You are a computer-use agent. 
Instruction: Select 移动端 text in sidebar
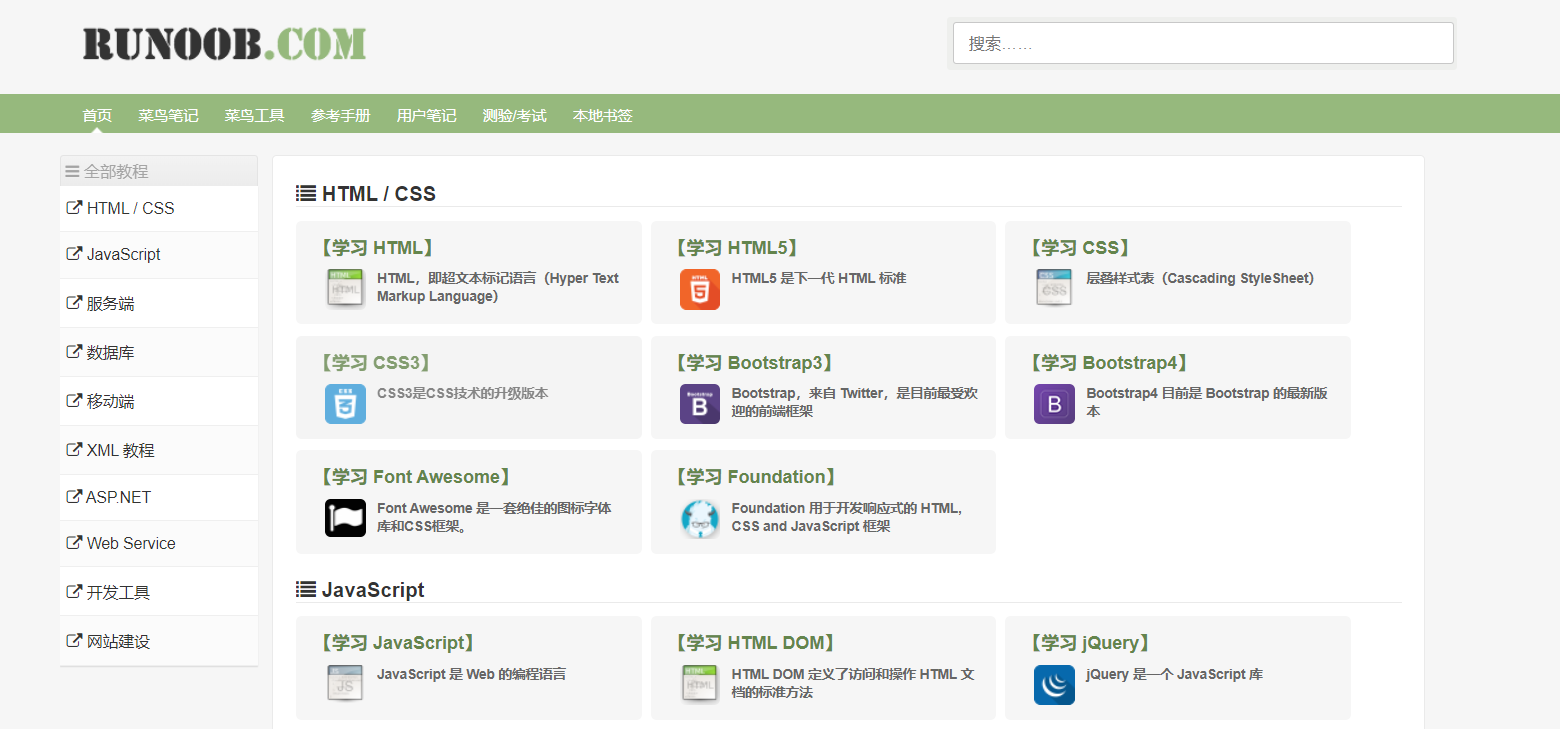tap(110, 401)
